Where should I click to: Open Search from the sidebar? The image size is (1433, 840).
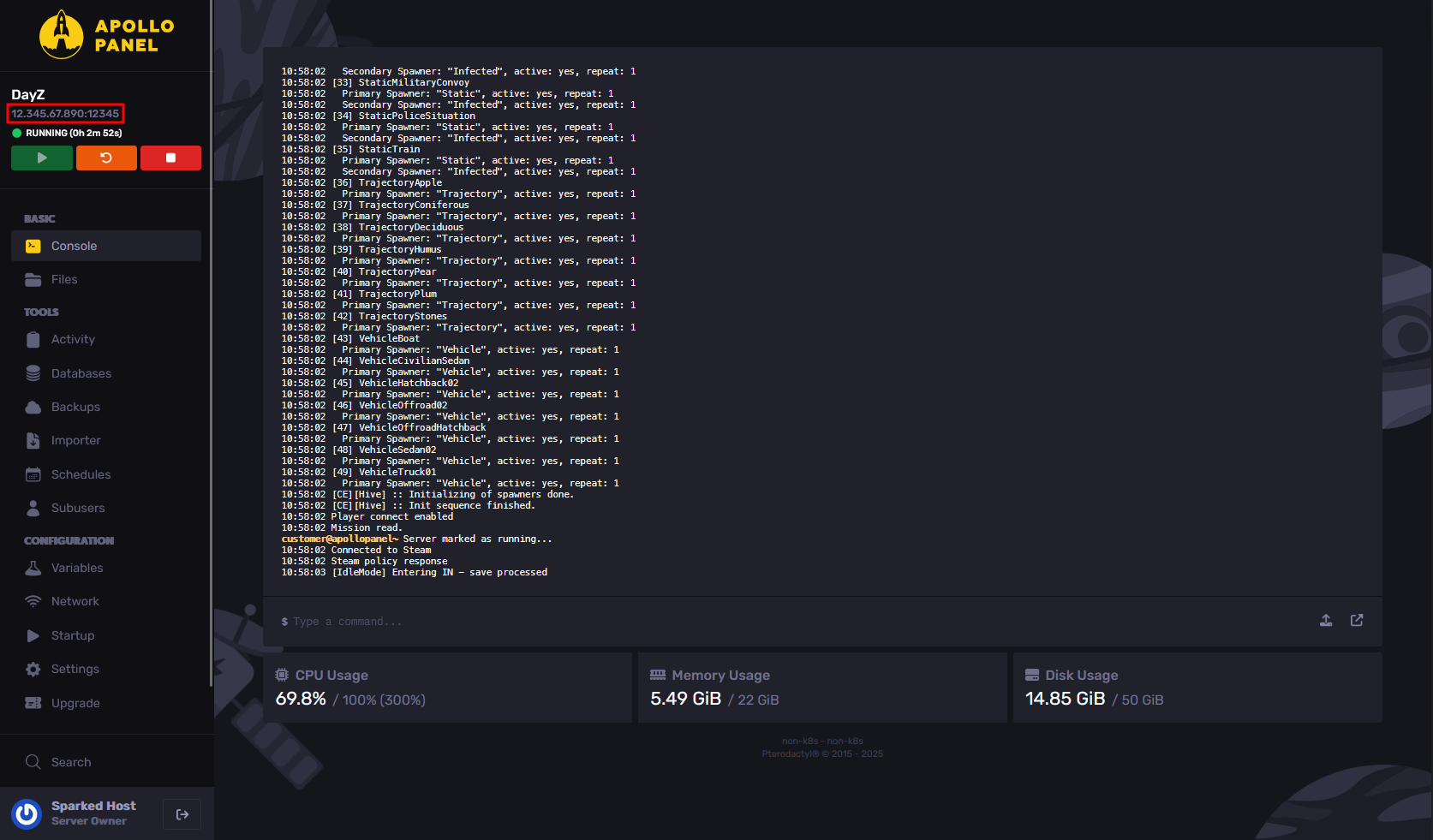106,762
